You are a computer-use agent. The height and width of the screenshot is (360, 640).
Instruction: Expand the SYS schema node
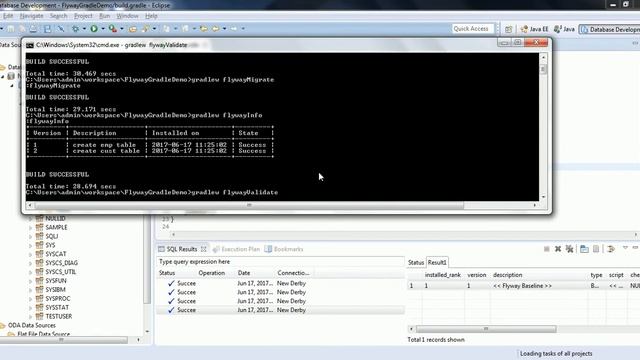click(30, 246)
